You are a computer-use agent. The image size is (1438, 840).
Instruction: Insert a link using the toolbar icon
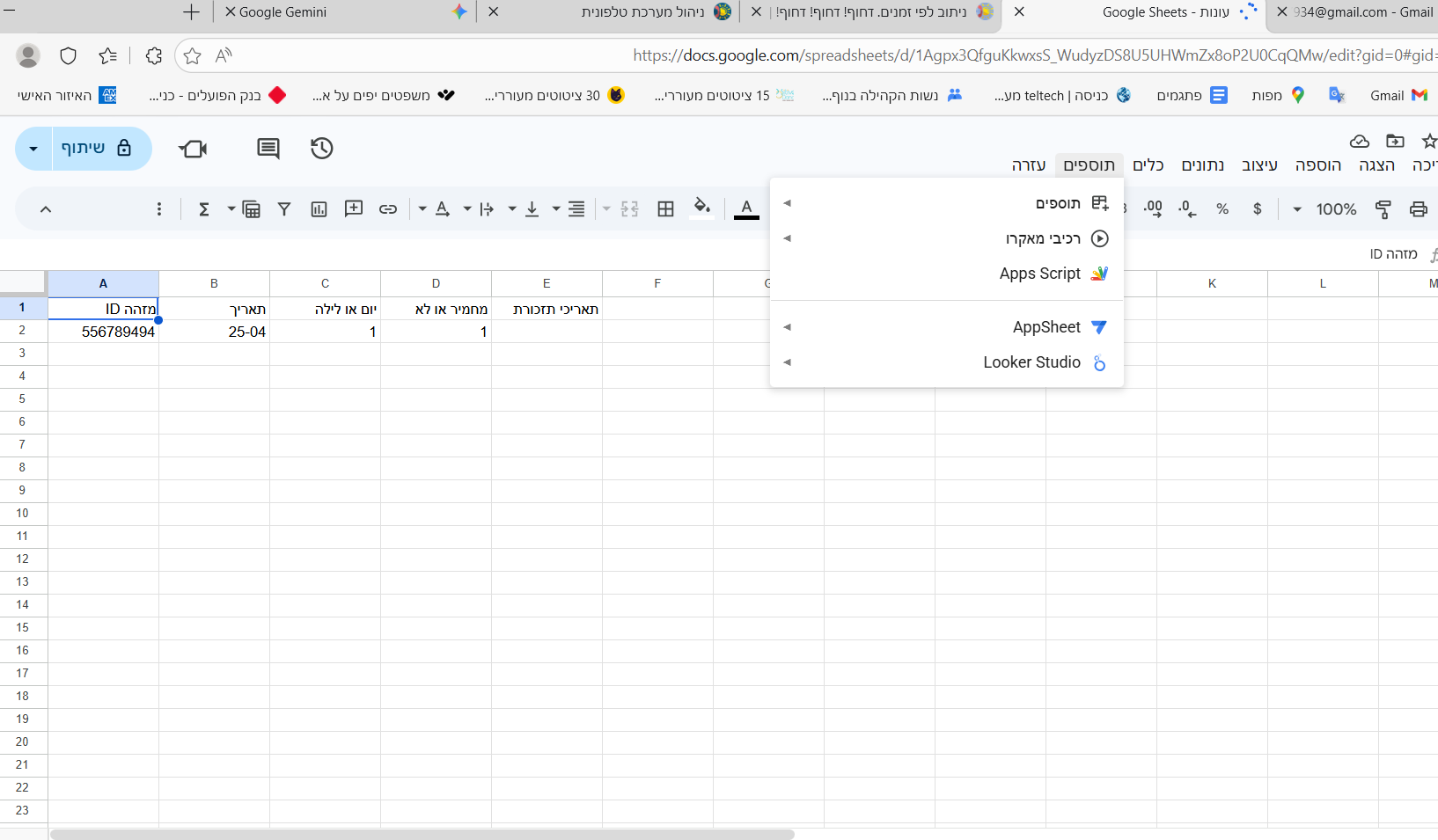(387, 209)
